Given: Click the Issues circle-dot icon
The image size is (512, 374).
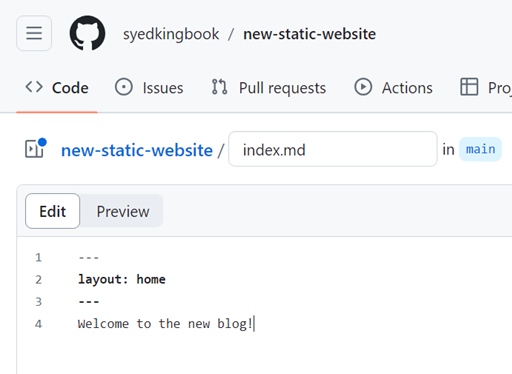Looking at the screenshot, I should (x=124, y=87).
